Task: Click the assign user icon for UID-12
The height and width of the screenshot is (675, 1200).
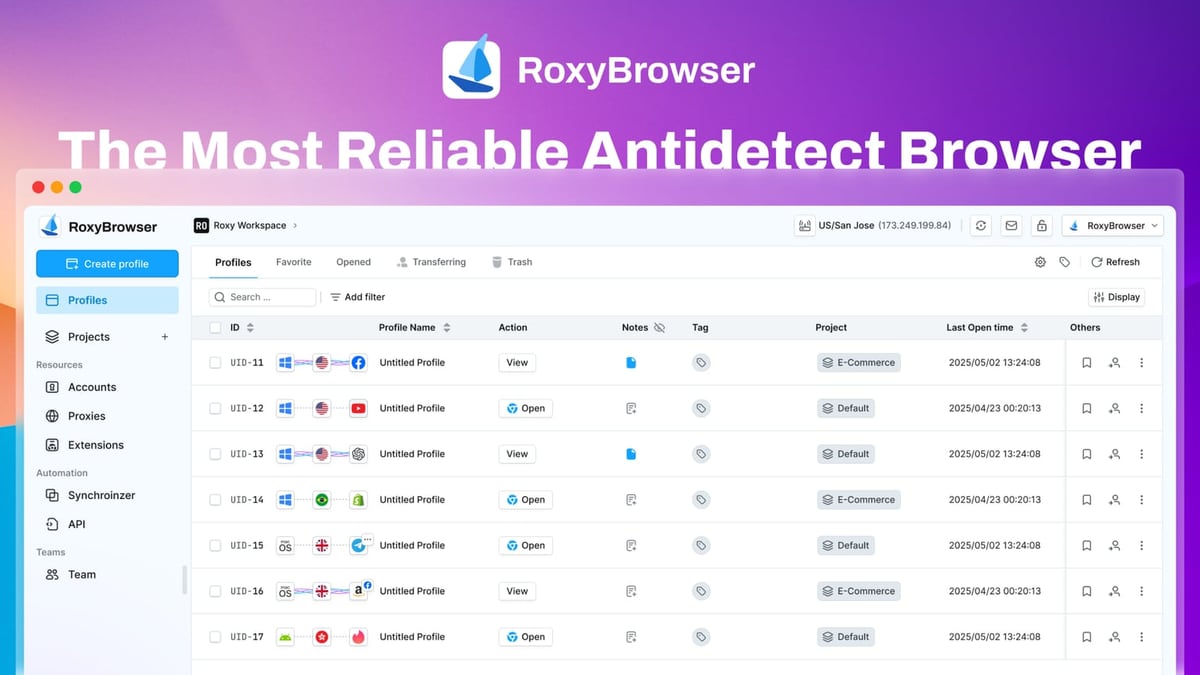Action: tap(1114, 408)
